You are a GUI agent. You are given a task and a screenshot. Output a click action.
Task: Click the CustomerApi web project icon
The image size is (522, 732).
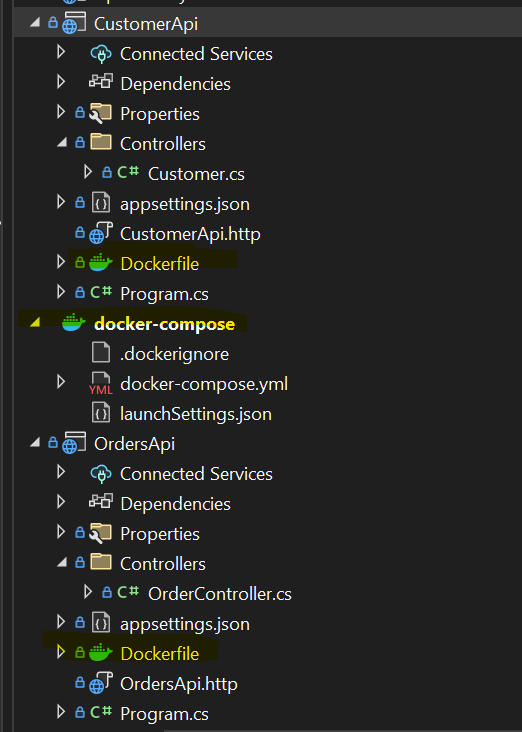click(x=74, y=23)
